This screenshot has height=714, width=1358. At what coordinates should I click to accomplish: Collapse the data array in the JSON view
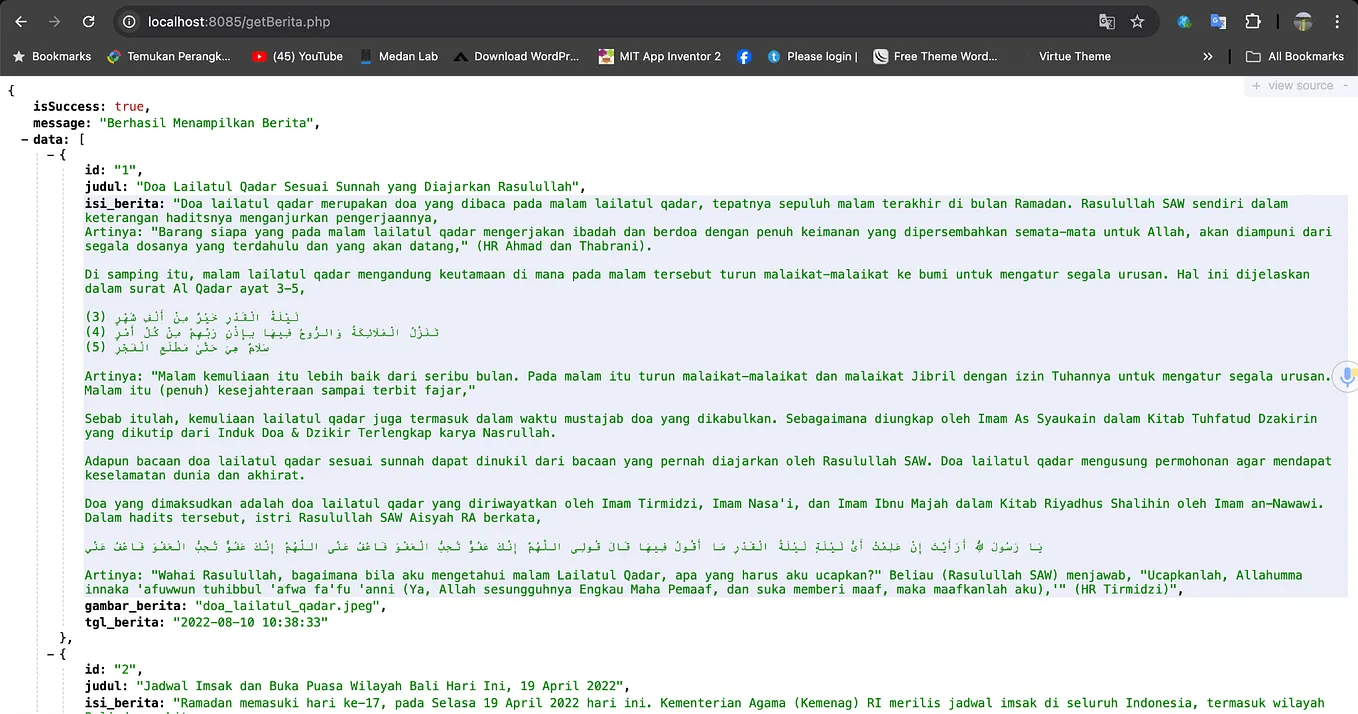(25, 138)
